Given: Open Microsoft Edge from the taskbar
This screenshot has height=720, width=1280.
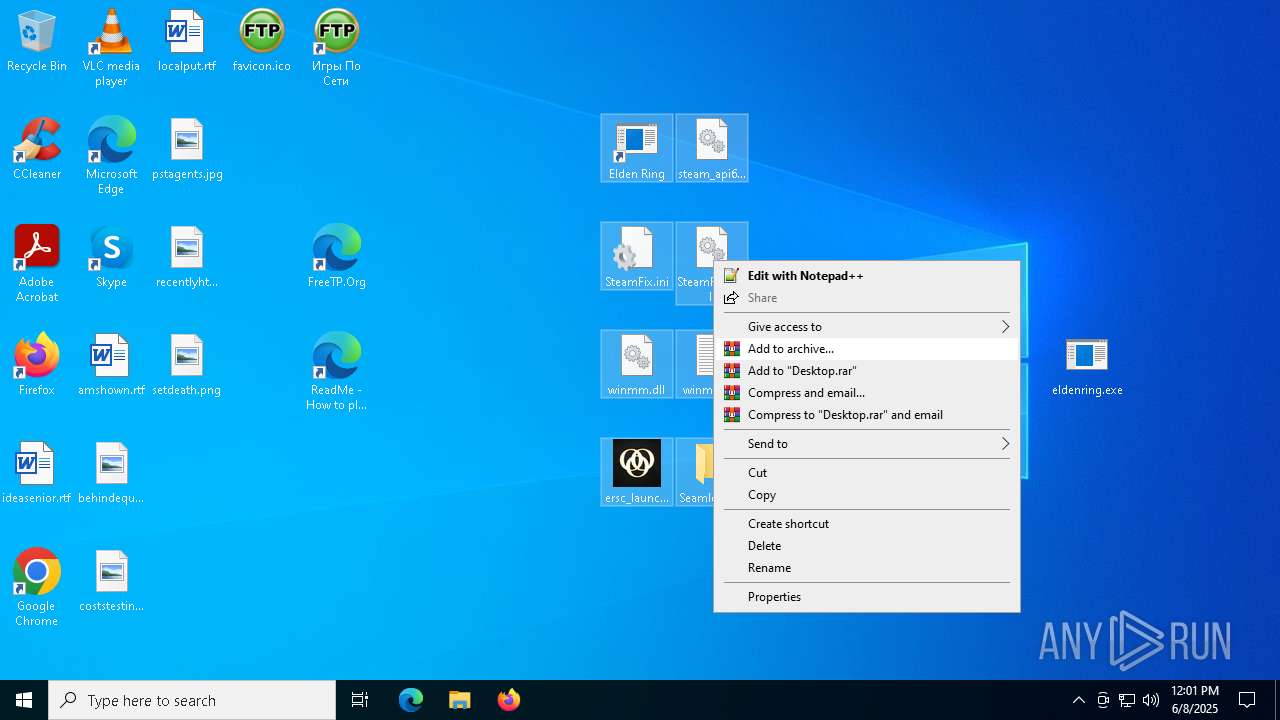Looking at the screenshot, I should coord(411,700).
